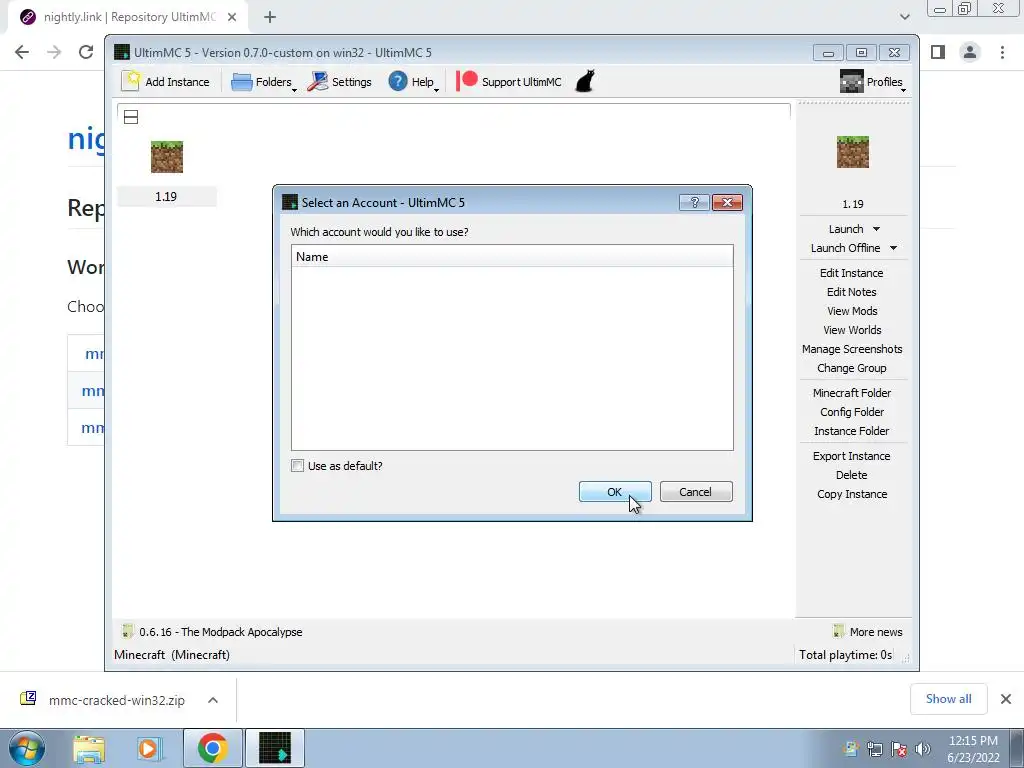Image resolution: width=1024 pixels, height=768 pixels.
Task: Open the Minecraft Folder
Action: (852, 392)
